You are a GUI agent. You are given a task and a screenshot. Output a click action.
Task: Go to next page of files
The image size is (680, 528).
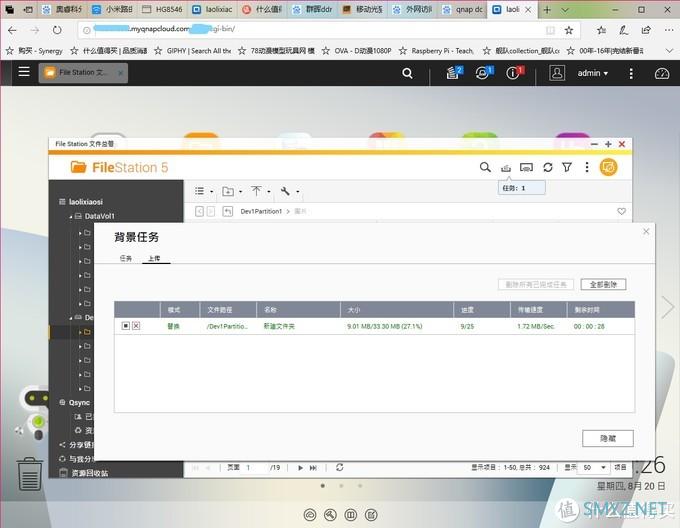[x=300, y=468]
